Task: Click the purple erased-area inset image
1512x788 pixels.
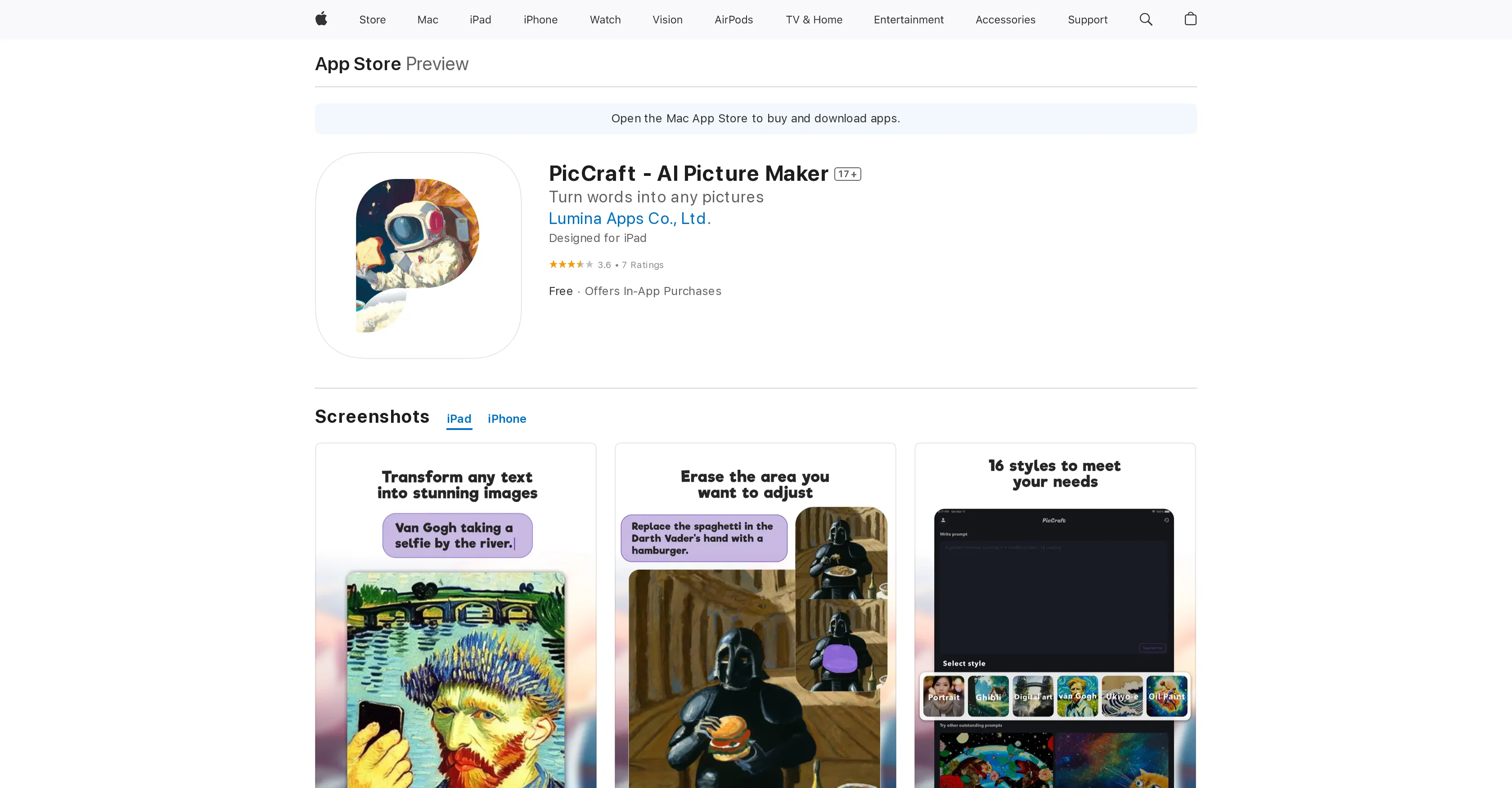Action: pyautogui.click(x=841, y=645)
